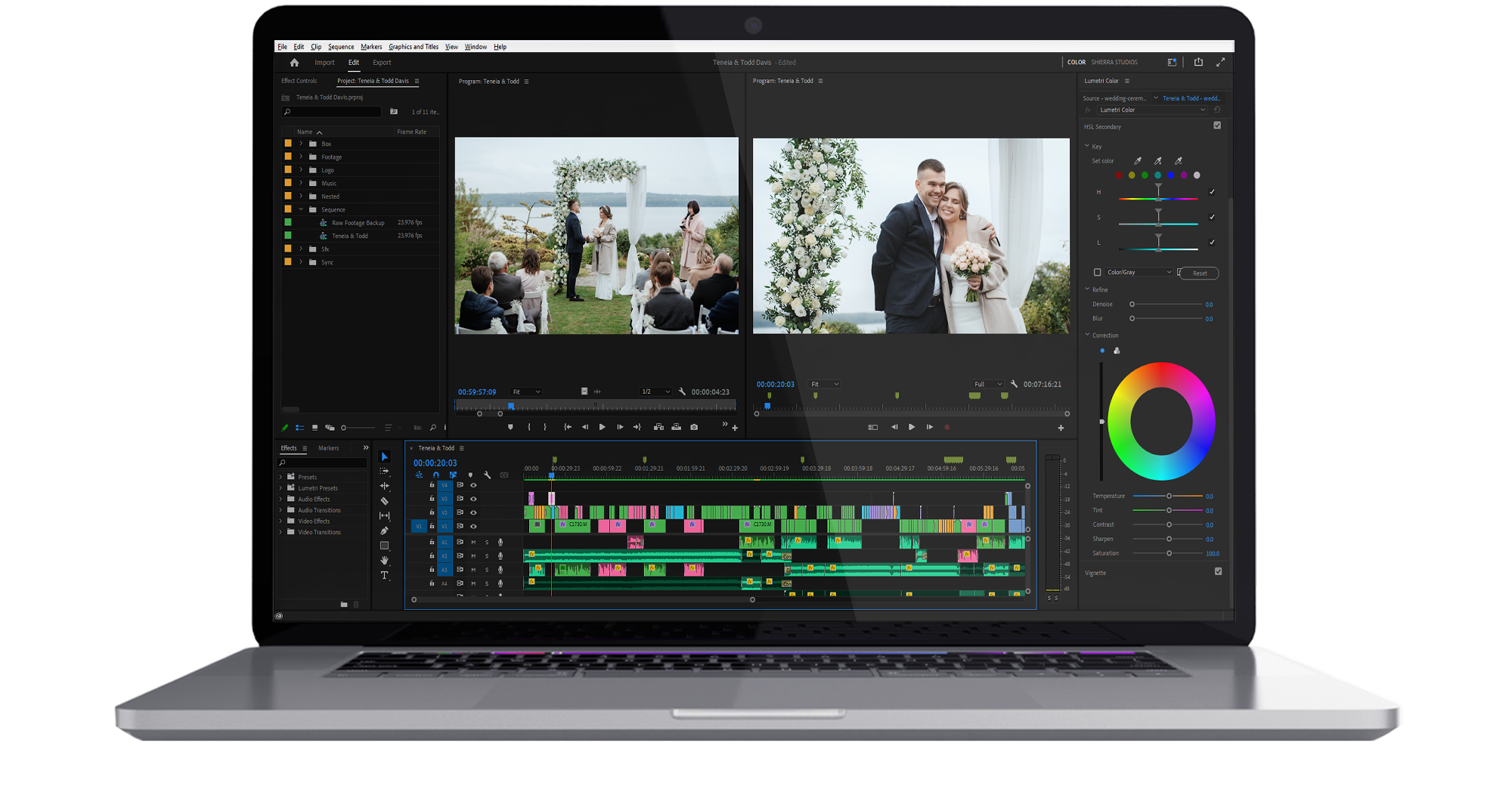Toggle timeline snapping magnet icon
1512x786 pixels.
click(435, 475)
